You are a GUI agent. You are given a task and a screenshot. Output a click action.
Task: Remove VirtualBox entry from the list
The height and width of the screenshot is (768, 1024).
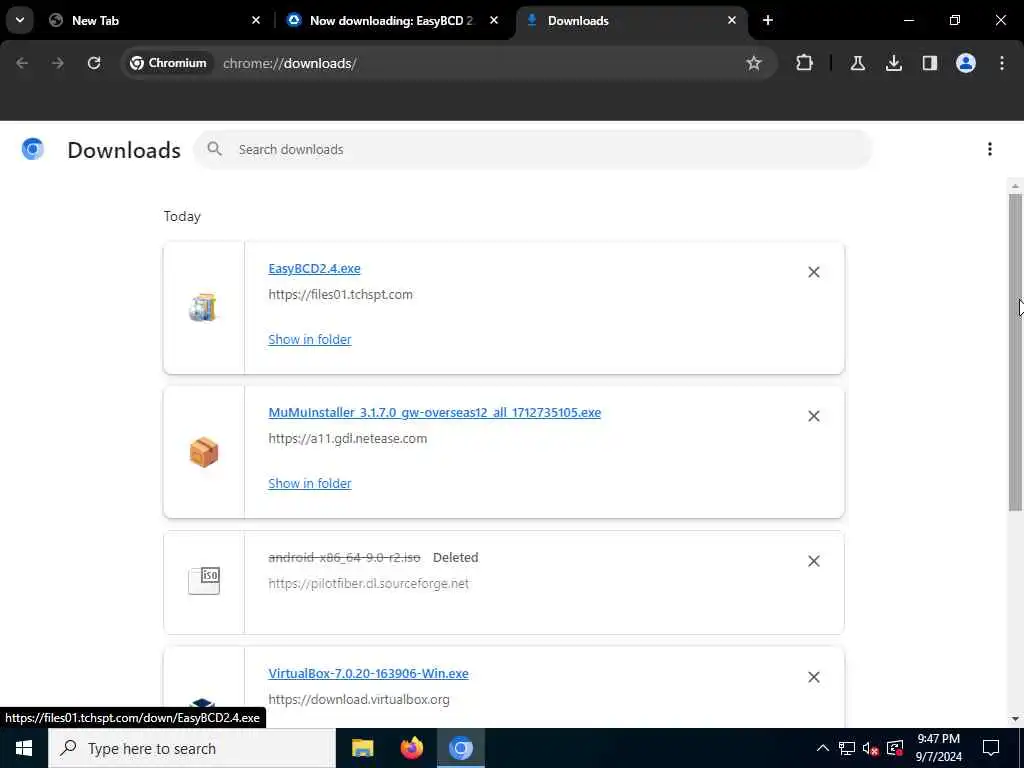(814, 677)
